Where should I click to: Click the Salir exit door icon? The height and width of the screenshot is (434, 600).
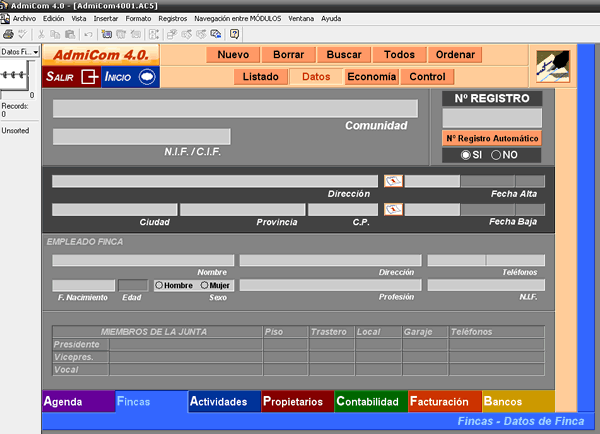(x=90, y=77)
